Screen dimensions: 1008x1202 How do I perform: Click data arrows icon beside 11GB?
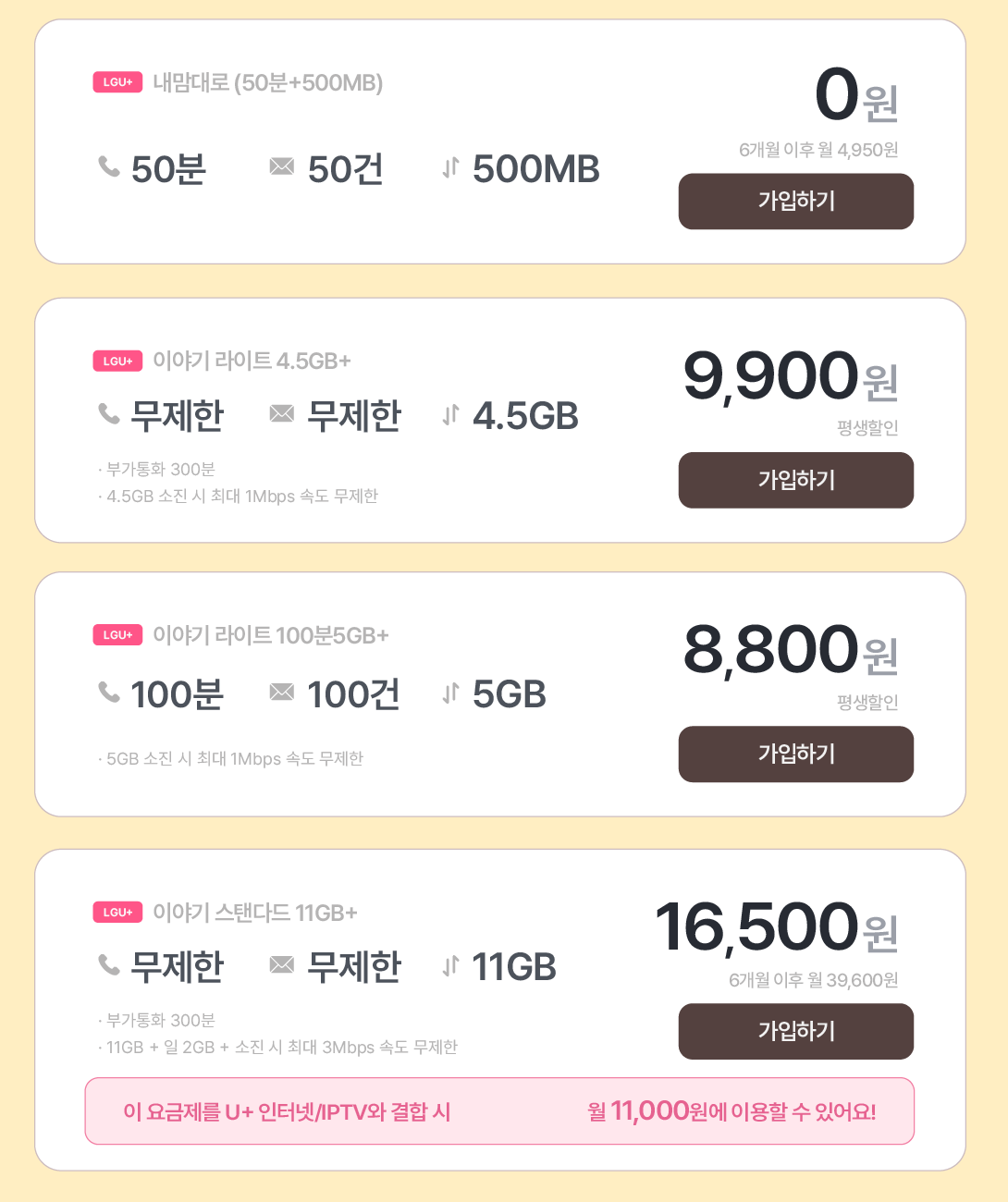coord(450,966)
